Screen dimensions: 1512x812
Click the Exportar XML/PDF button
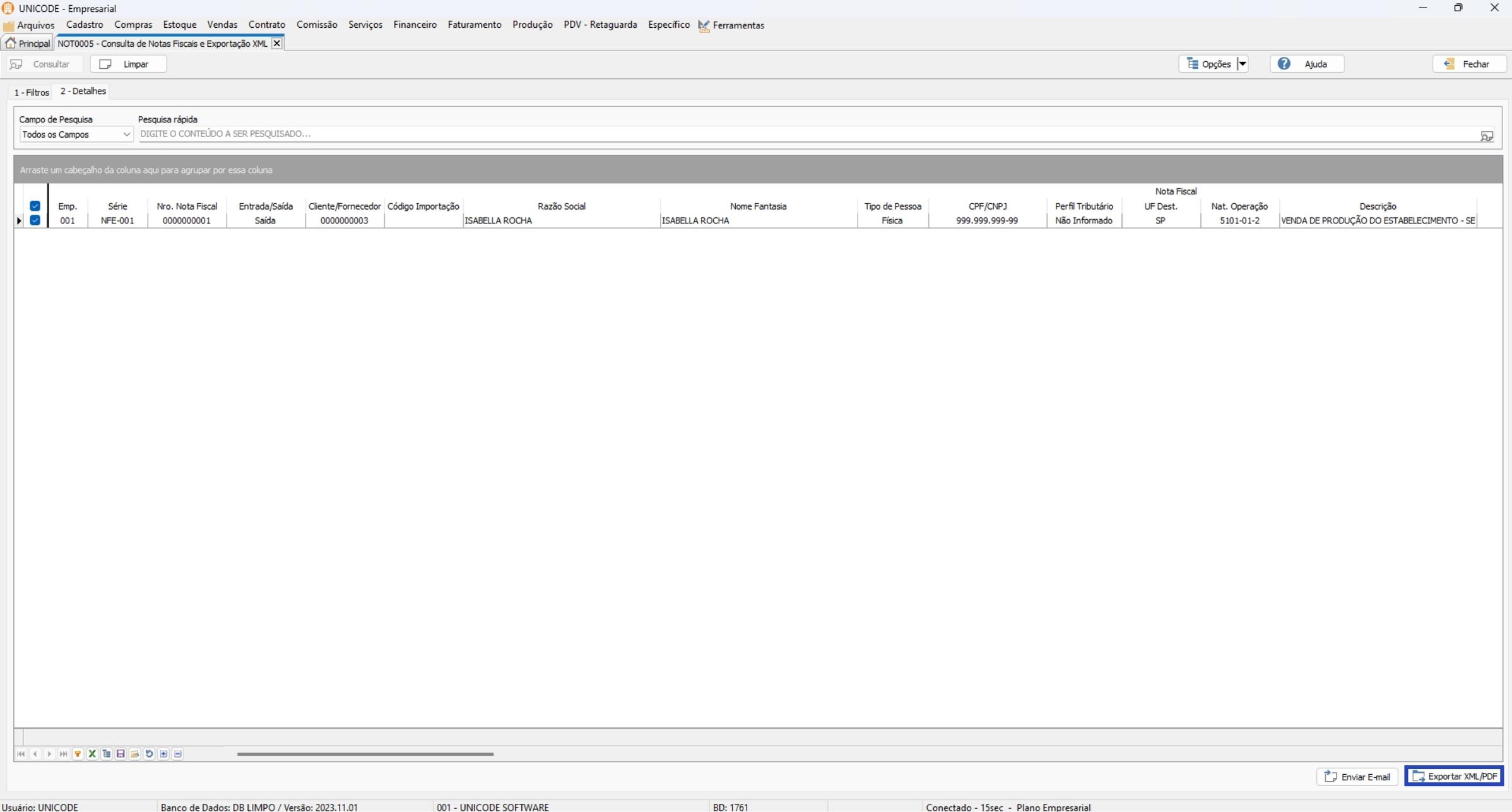[1454, 777]
